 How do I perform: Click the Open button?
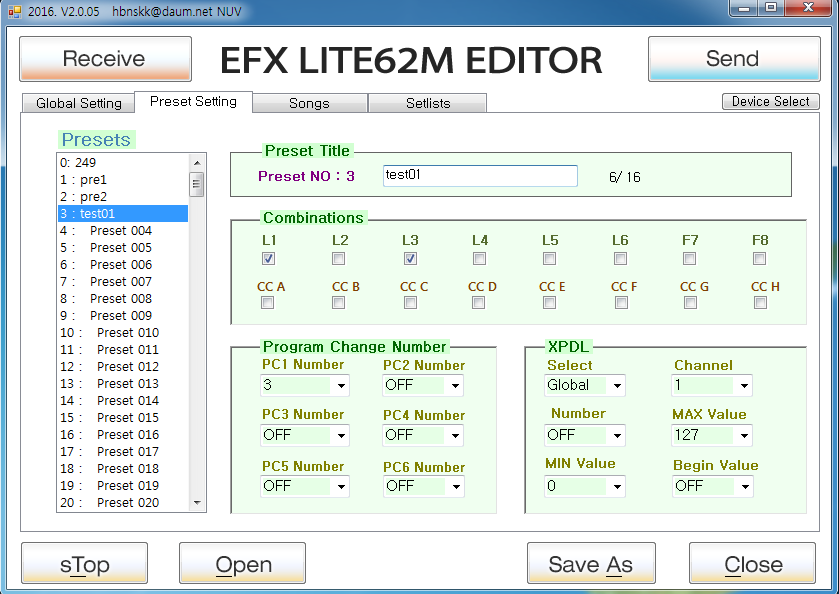242,563
